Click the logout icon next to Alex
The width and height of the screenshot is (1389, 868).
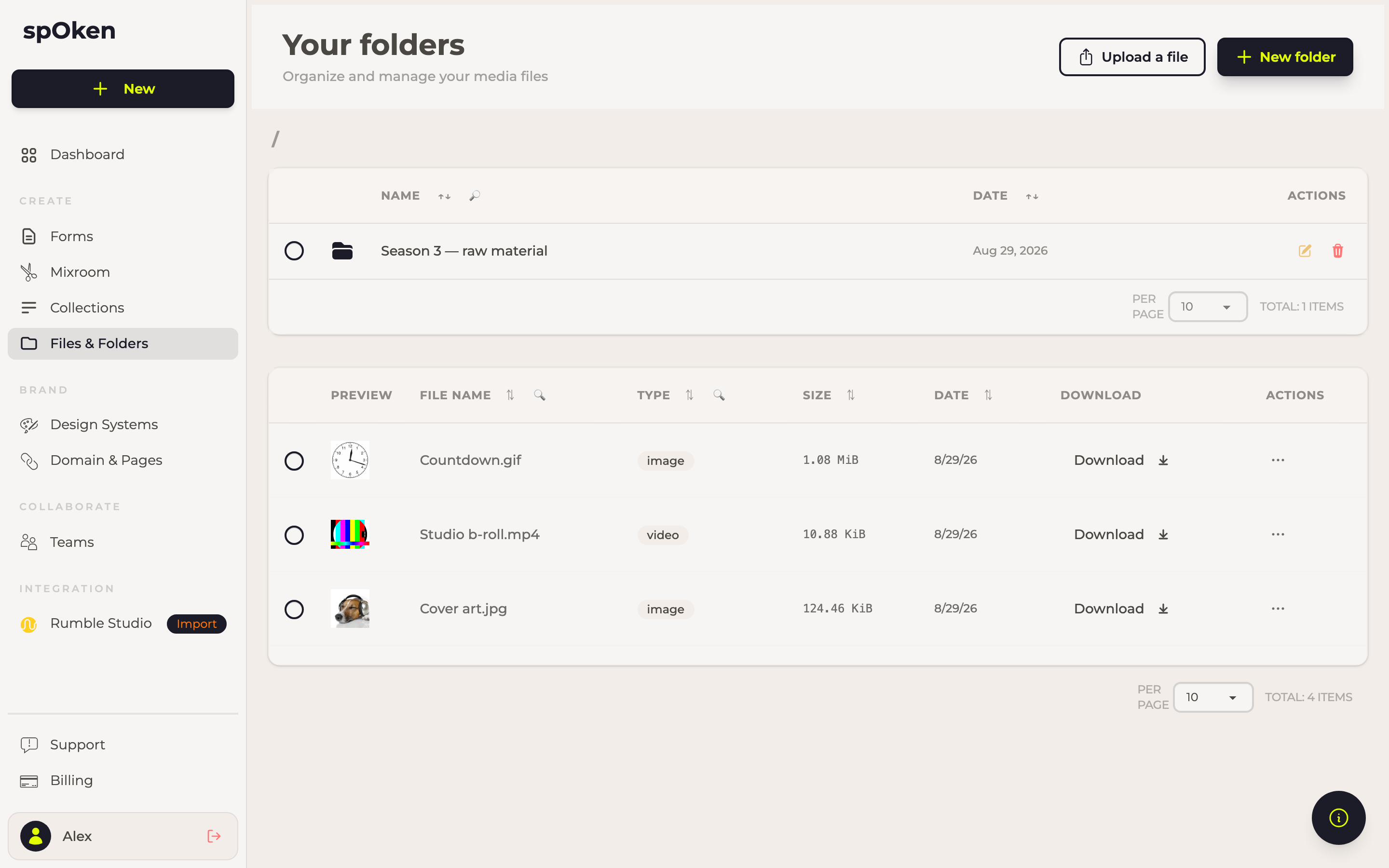point(214,836)
